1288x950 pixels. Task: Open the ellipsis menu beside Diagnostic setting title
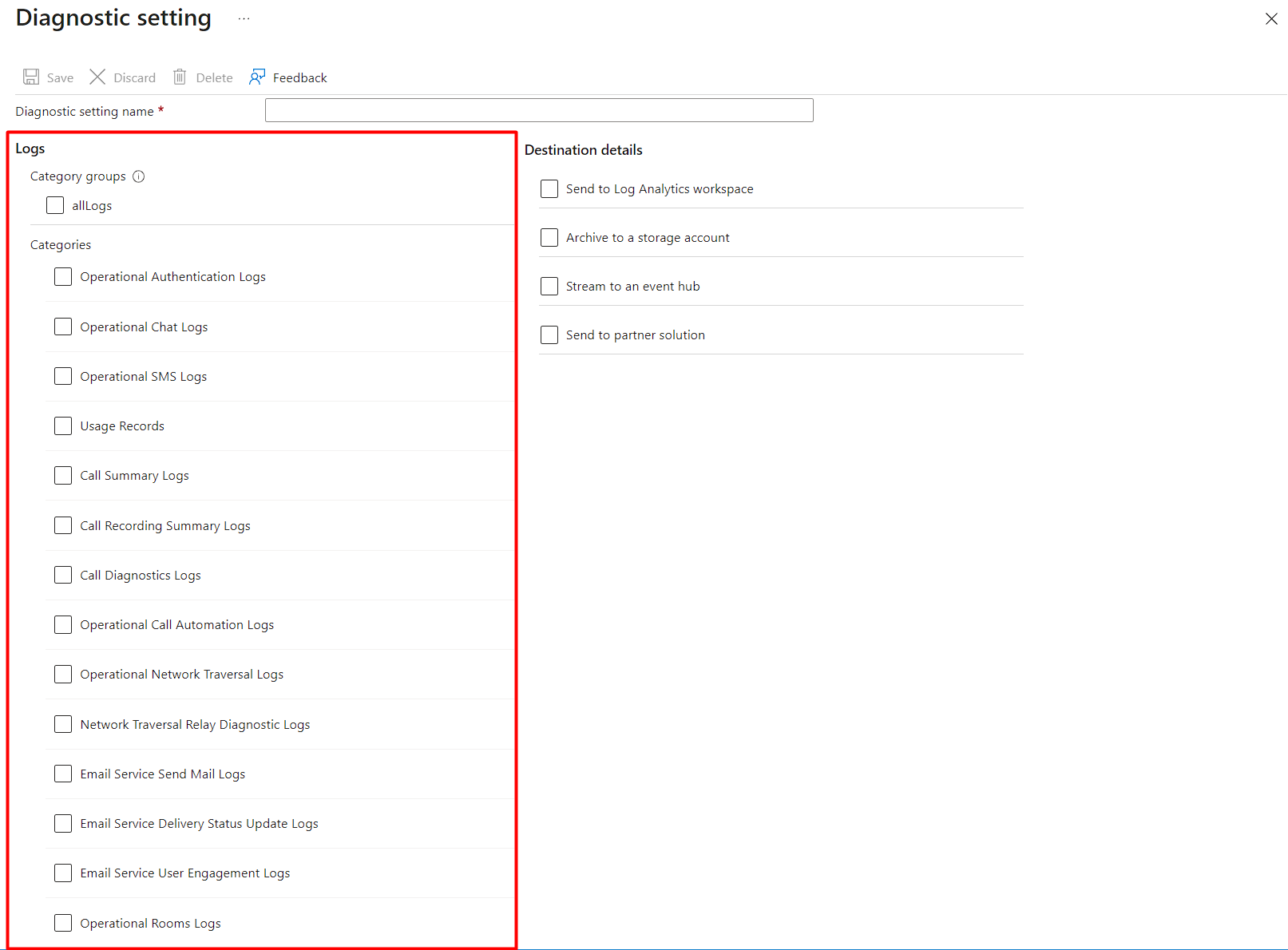tap(244, 18)
